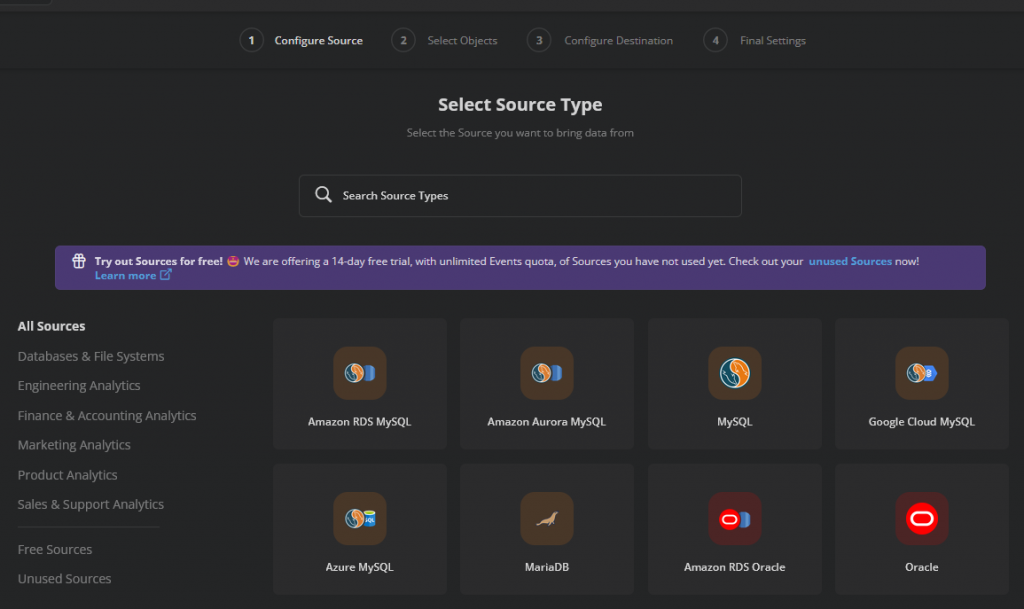Click the gift icon in the banner

coord(79,261)
